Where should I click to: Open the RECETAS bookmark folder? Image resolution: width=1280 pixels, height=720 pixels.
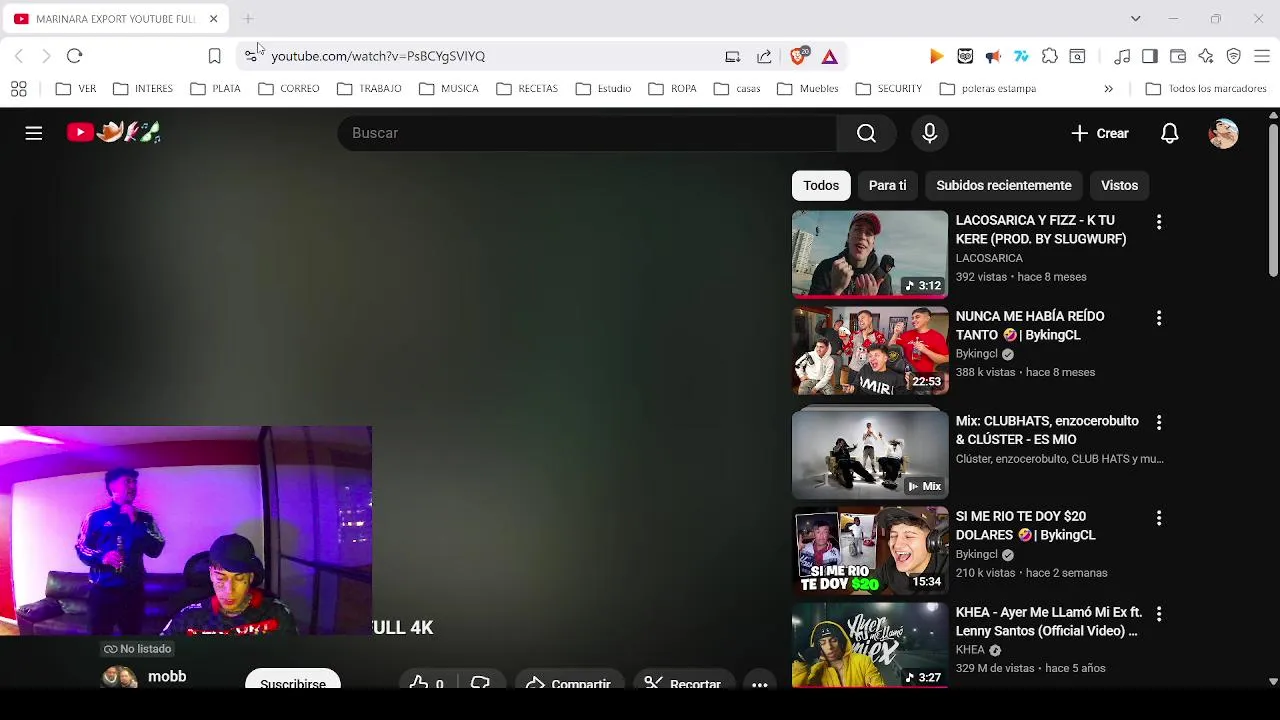527,89
